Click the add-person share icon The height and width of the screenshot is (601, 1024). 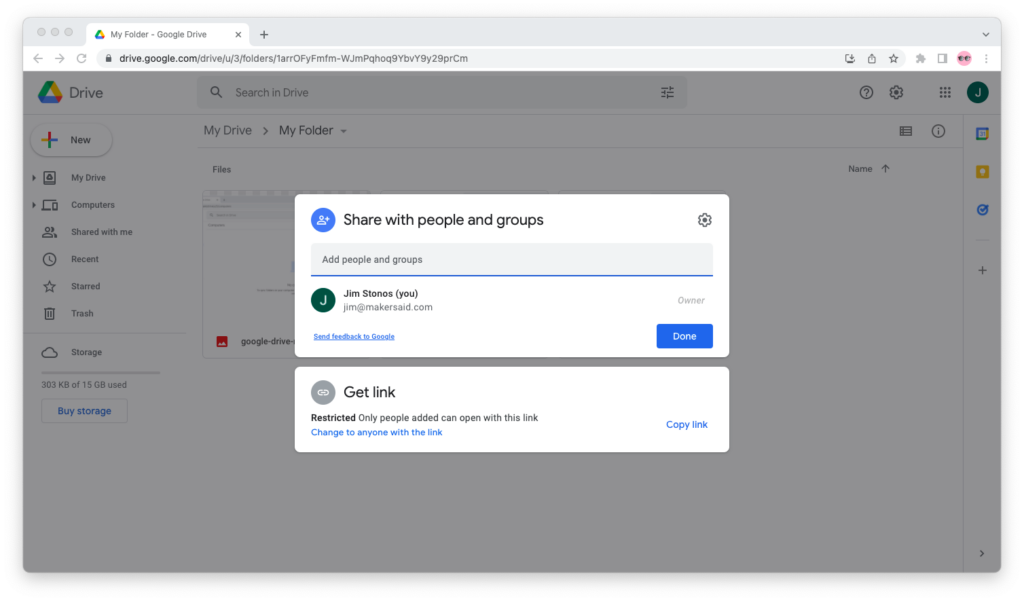click(x=323, y=220)
